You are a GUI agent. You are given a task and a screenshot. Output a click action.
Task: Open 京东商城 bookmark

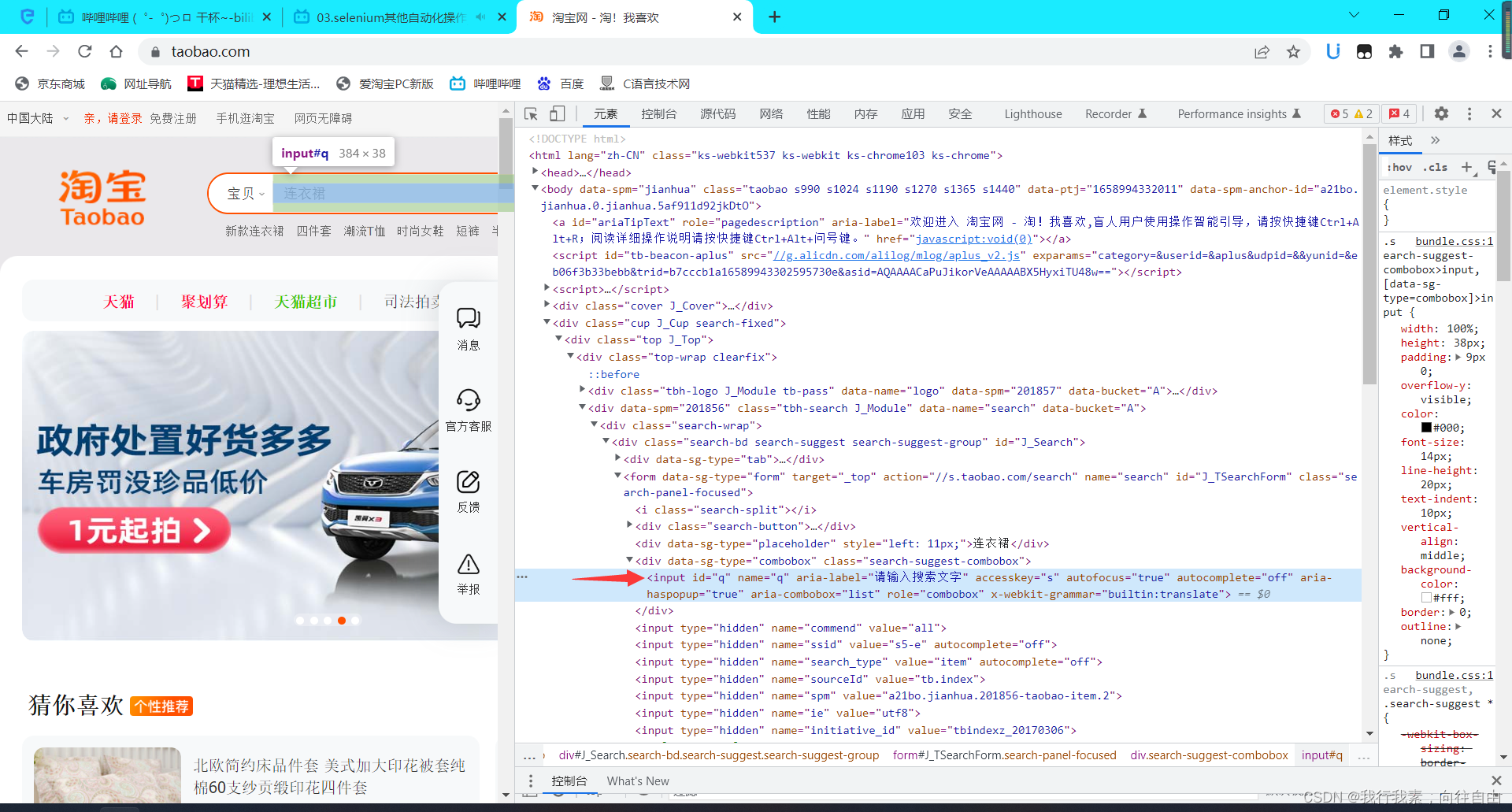point(50,83)
